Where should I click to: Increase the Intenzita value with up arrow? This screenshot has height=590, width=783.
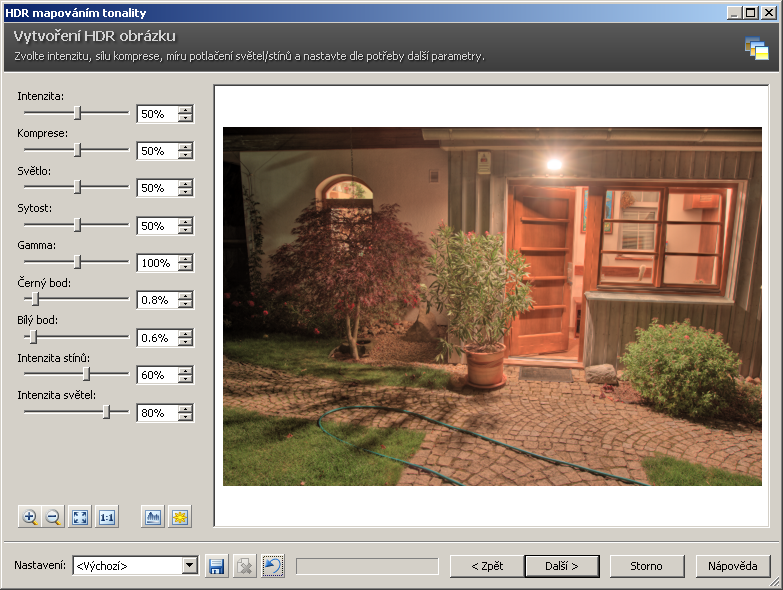[x=185, y=109]
